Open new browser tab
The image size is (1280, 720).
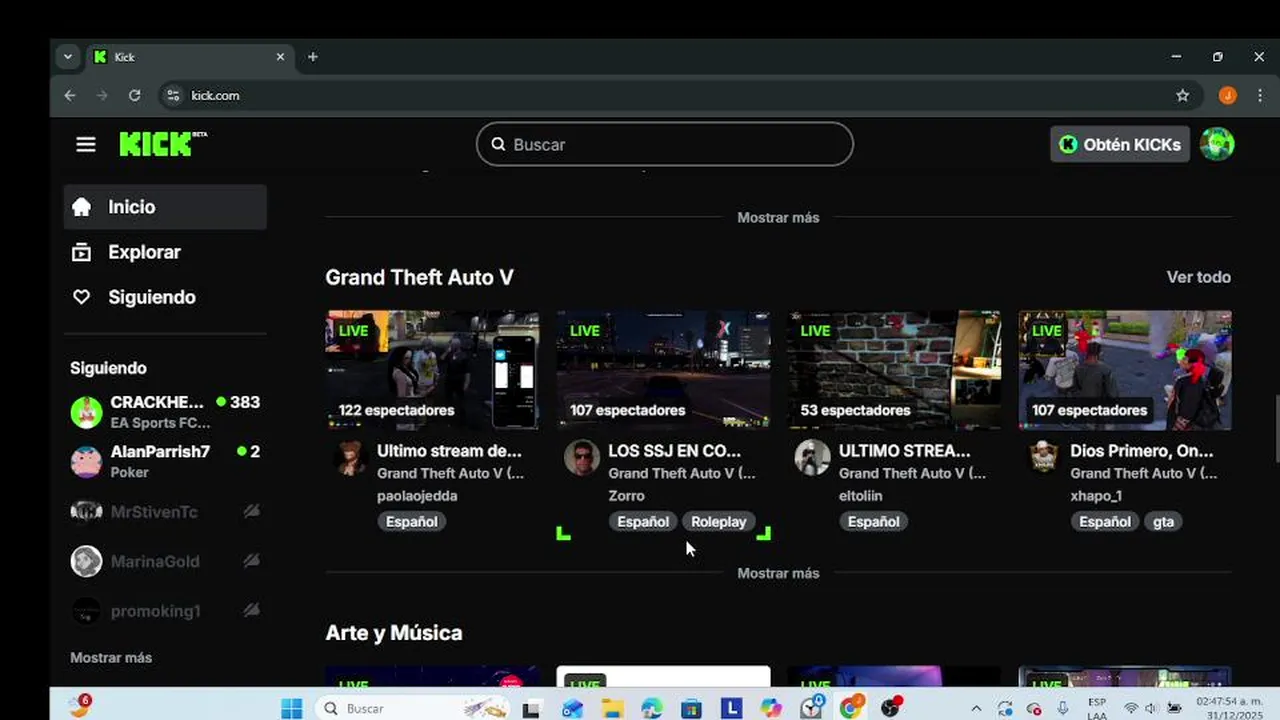coord(313,57)
